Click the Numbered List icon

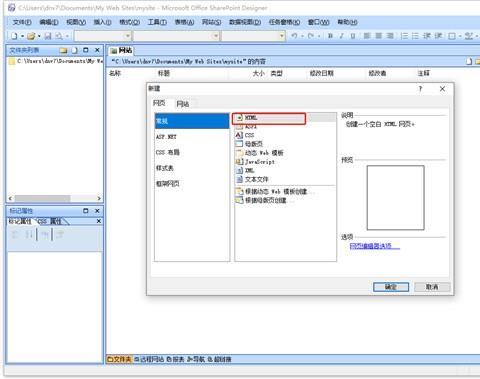(x=404, y=36)
